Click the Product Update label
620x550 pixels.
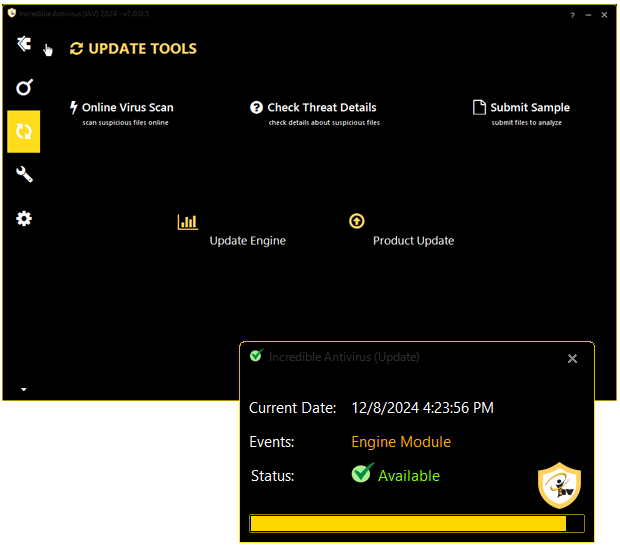coord(413,241)
